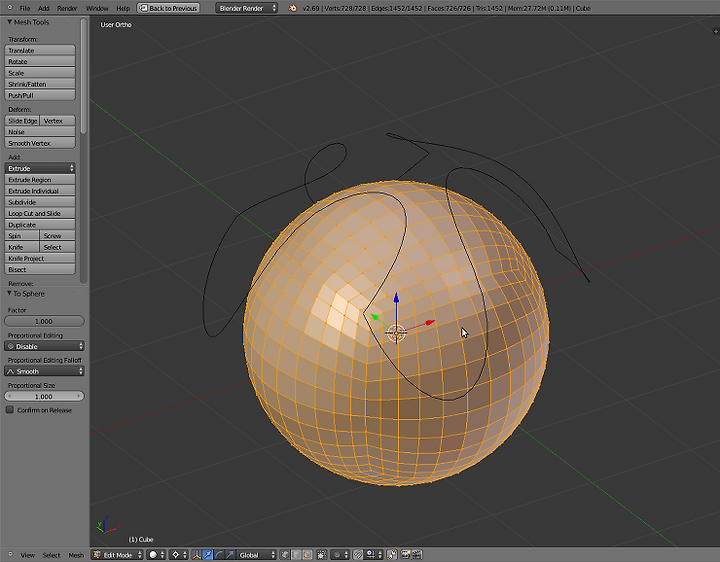The width and height of the screenshot is (720, 562).
Task: Toggle the 3D manipulator widget icon
Action: pyautogui.click(x=197, y=555)
